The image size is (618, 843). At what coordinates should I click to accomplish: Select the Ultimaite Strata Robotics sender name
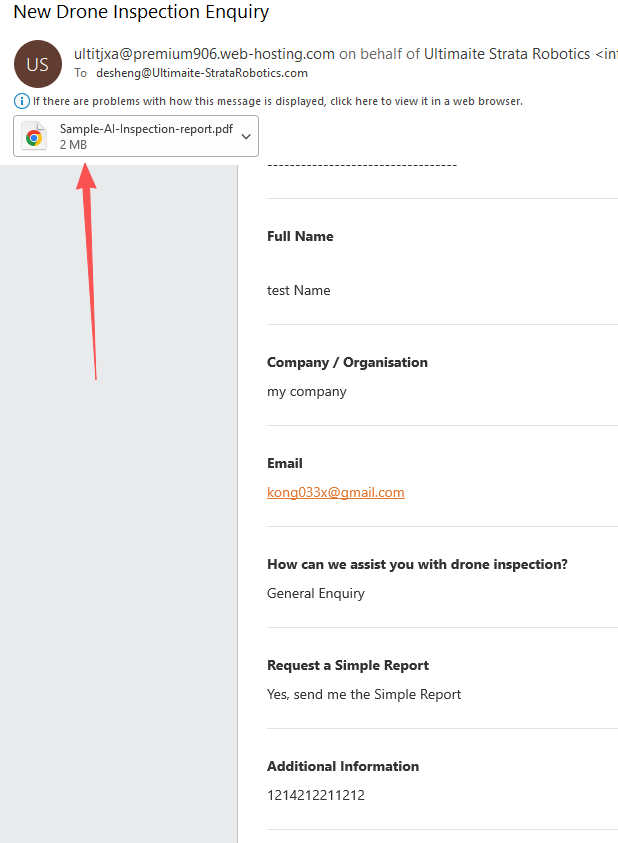[507, 54]
